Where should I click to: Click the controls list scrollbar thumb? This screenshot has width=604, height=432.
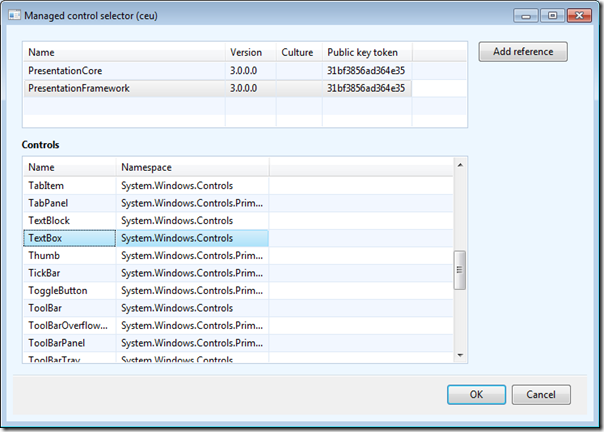460,270
